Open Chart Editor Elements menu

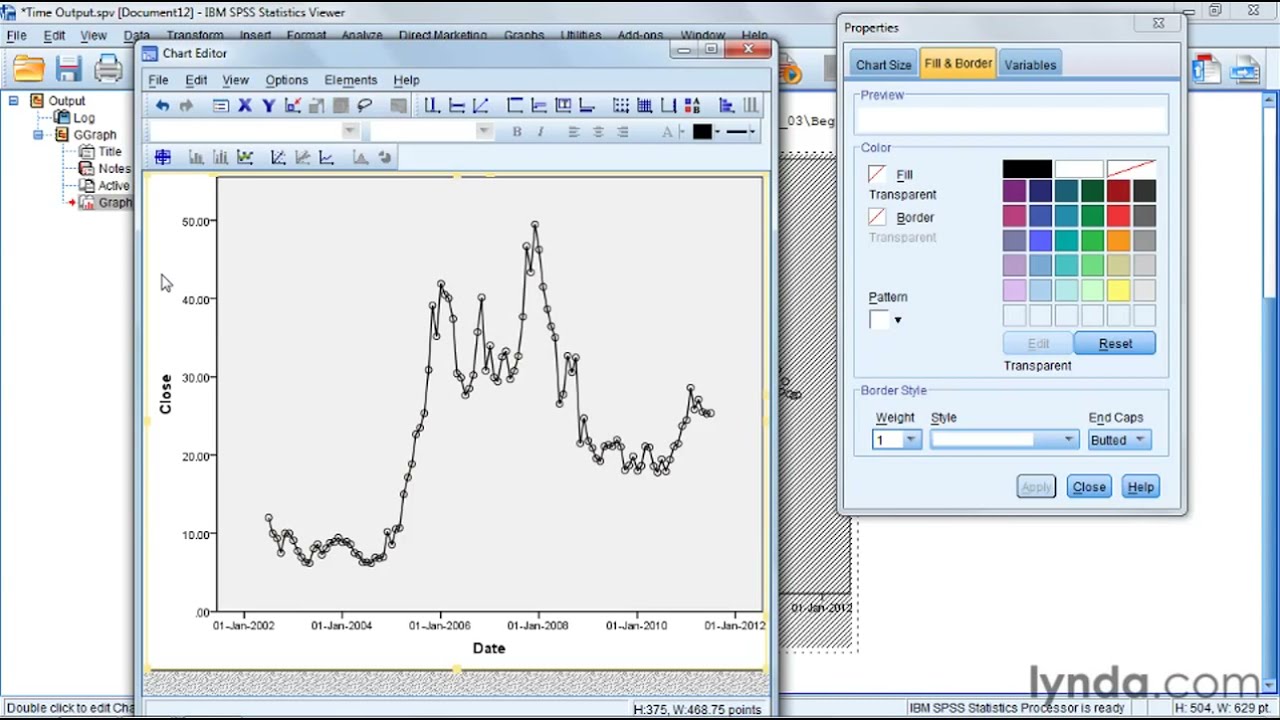[x=350, y=80]
